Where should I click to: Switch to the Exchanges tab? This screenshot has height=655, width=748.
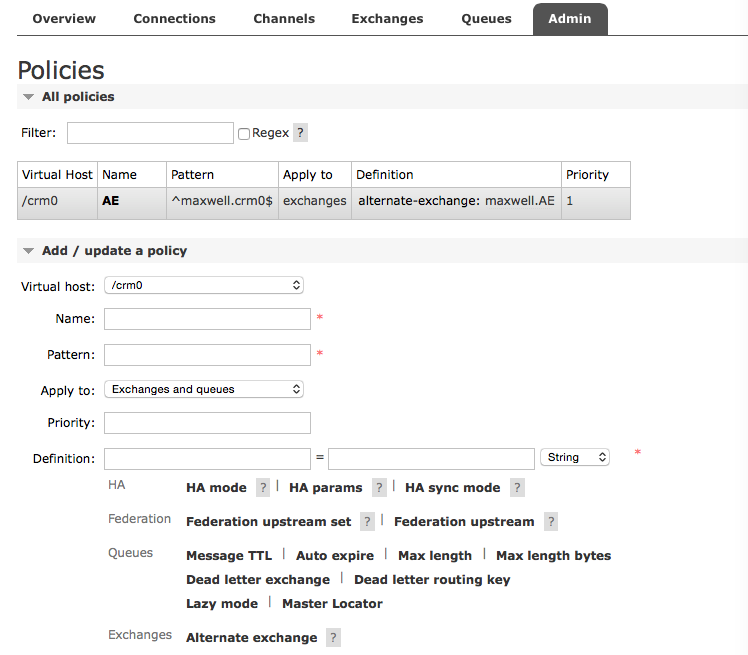(387, 19)
